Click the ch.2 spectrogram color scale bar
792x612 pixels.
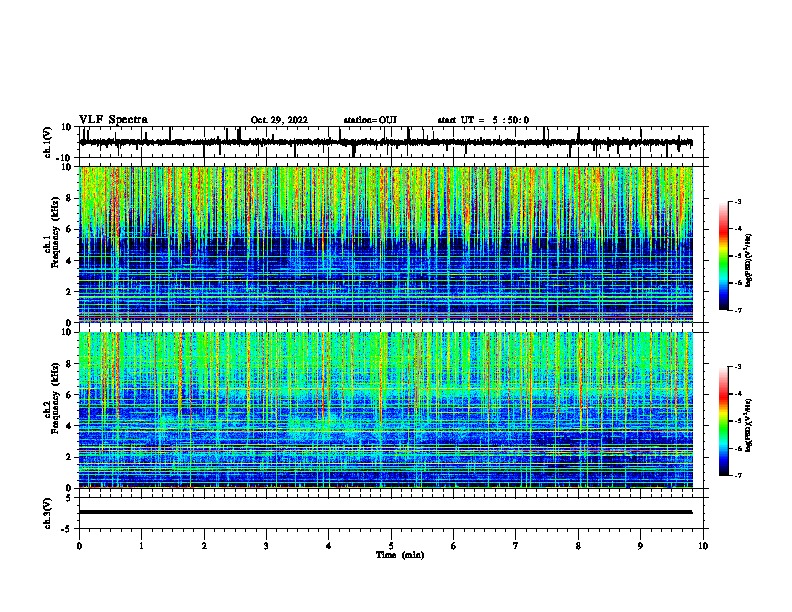(x=724, y=421)
